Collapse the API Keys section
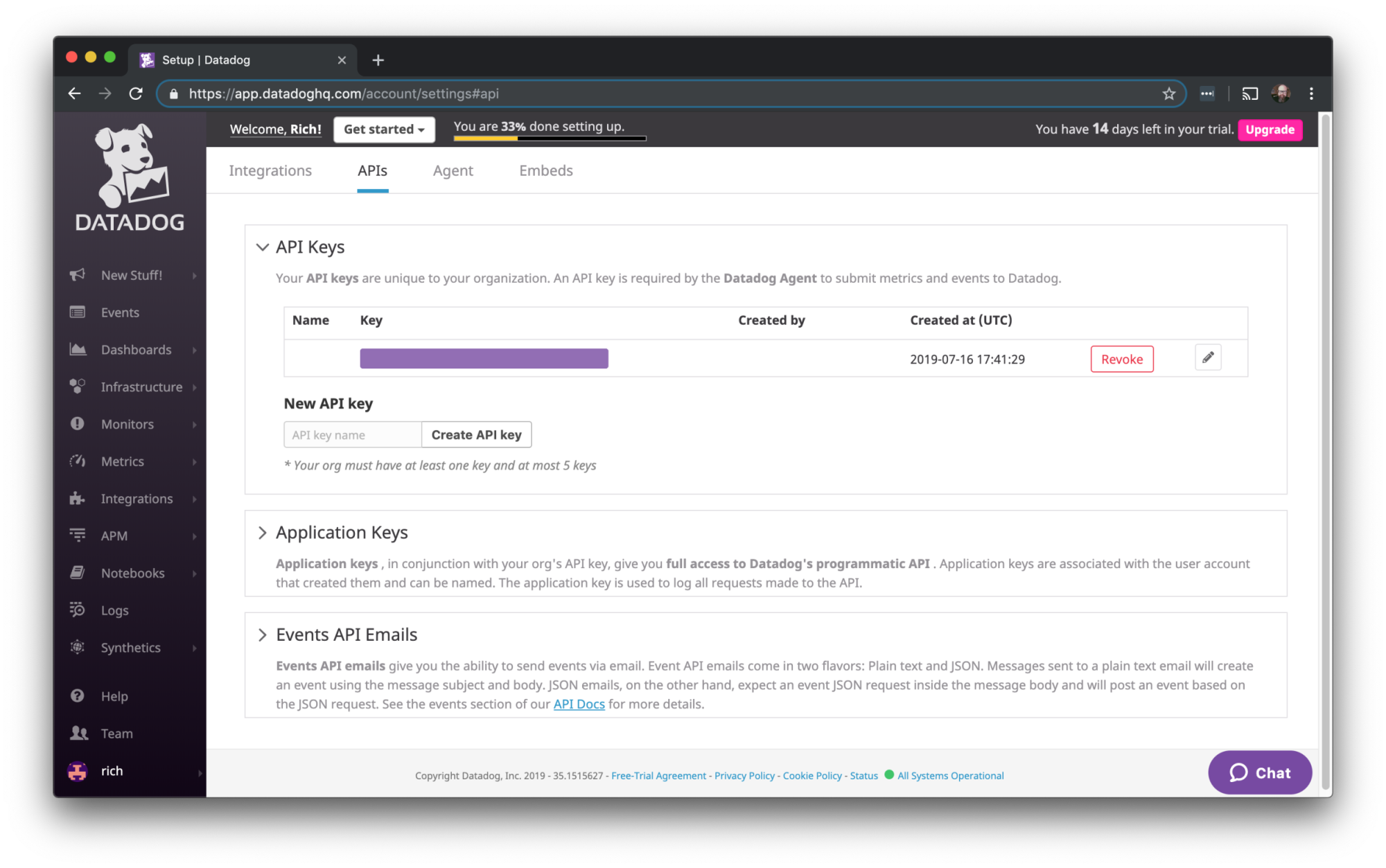 [262, 247]
